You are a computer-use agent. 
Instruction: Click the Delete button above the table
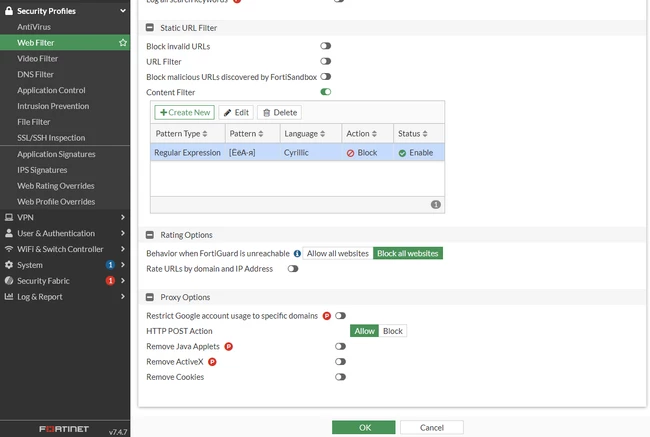point(280,112)
